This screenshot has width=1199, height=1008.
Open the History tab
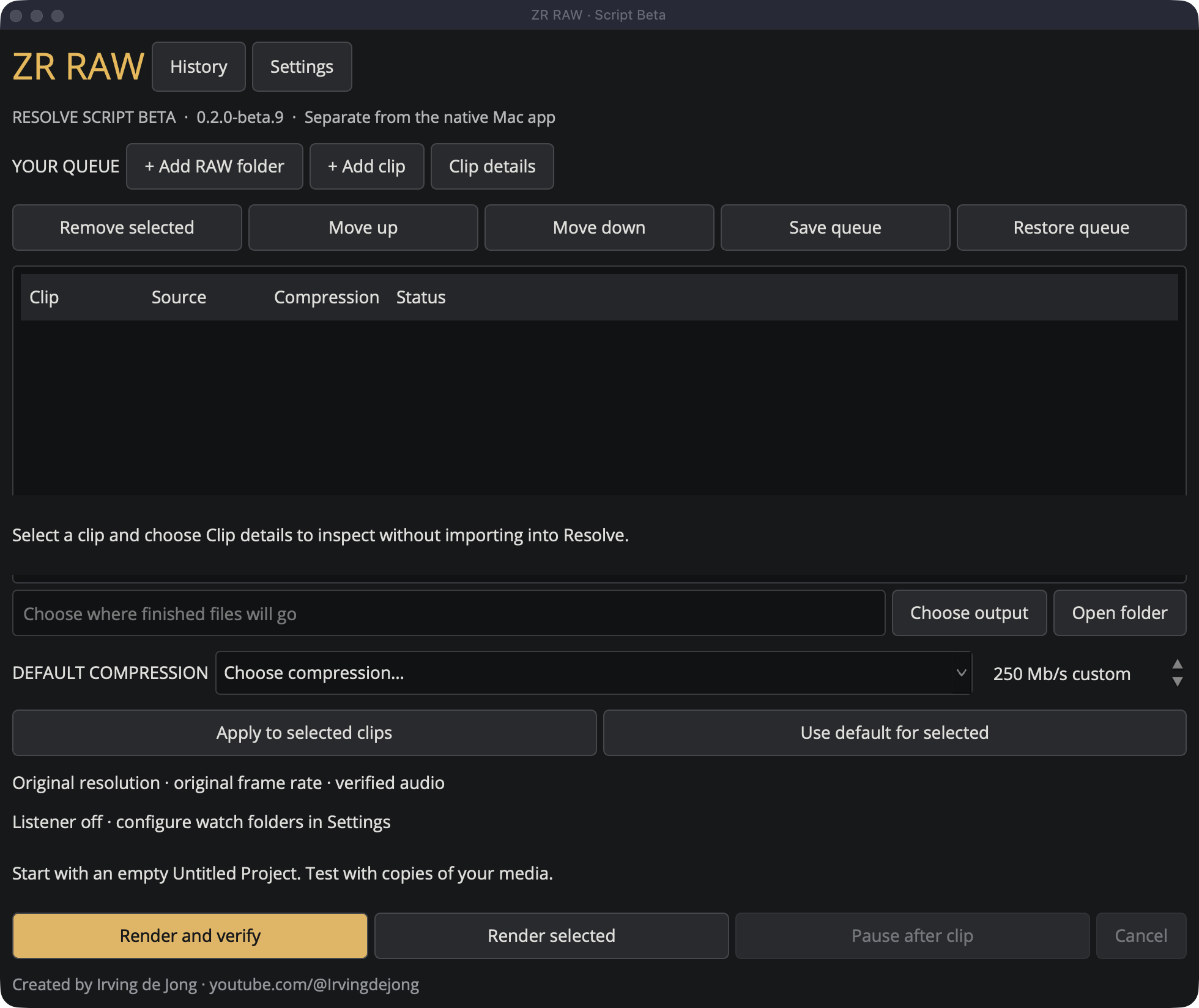[199, 67]
